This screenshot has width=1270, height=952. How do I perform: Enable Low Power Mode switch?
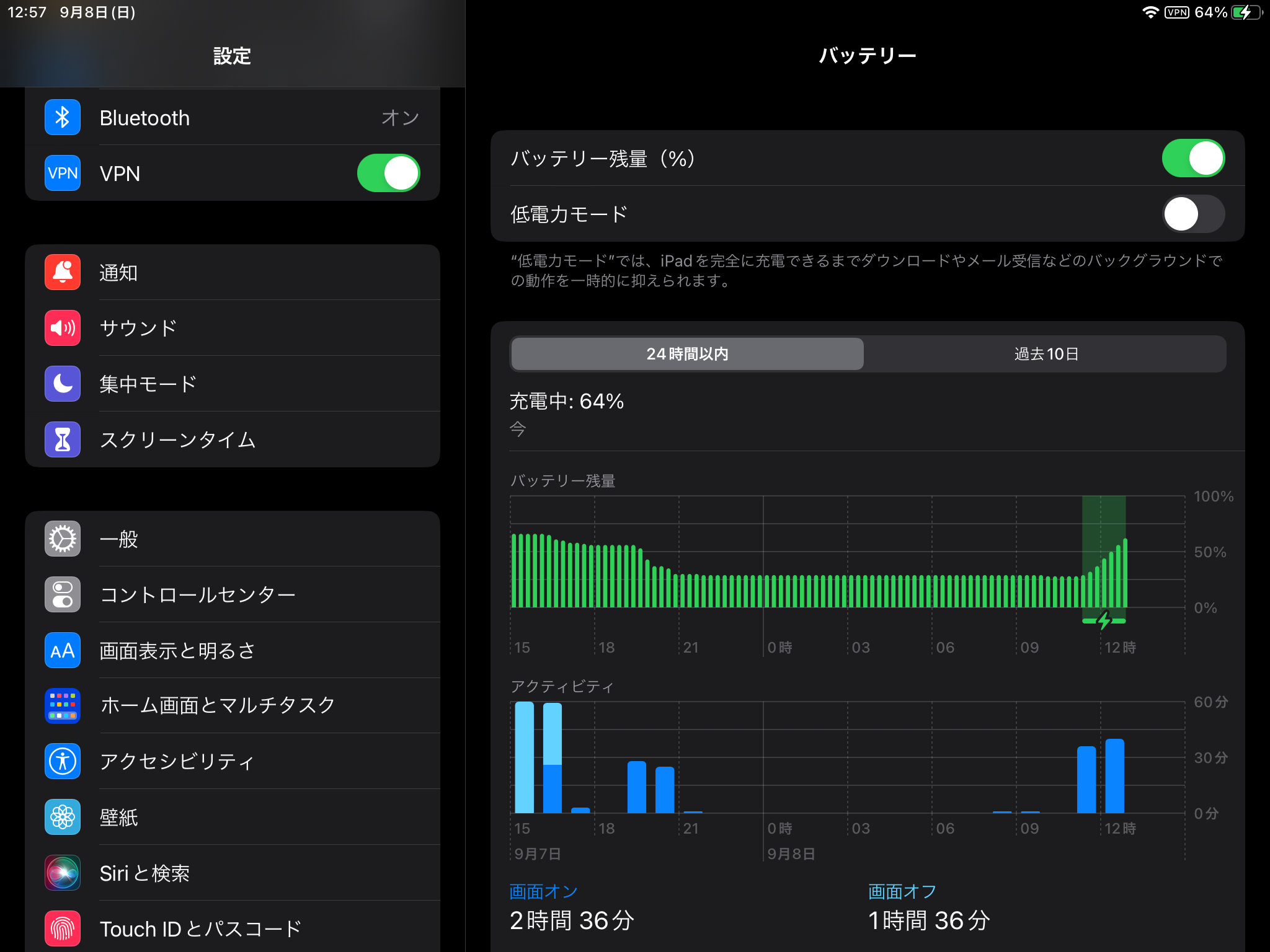tap(1192, 214)
